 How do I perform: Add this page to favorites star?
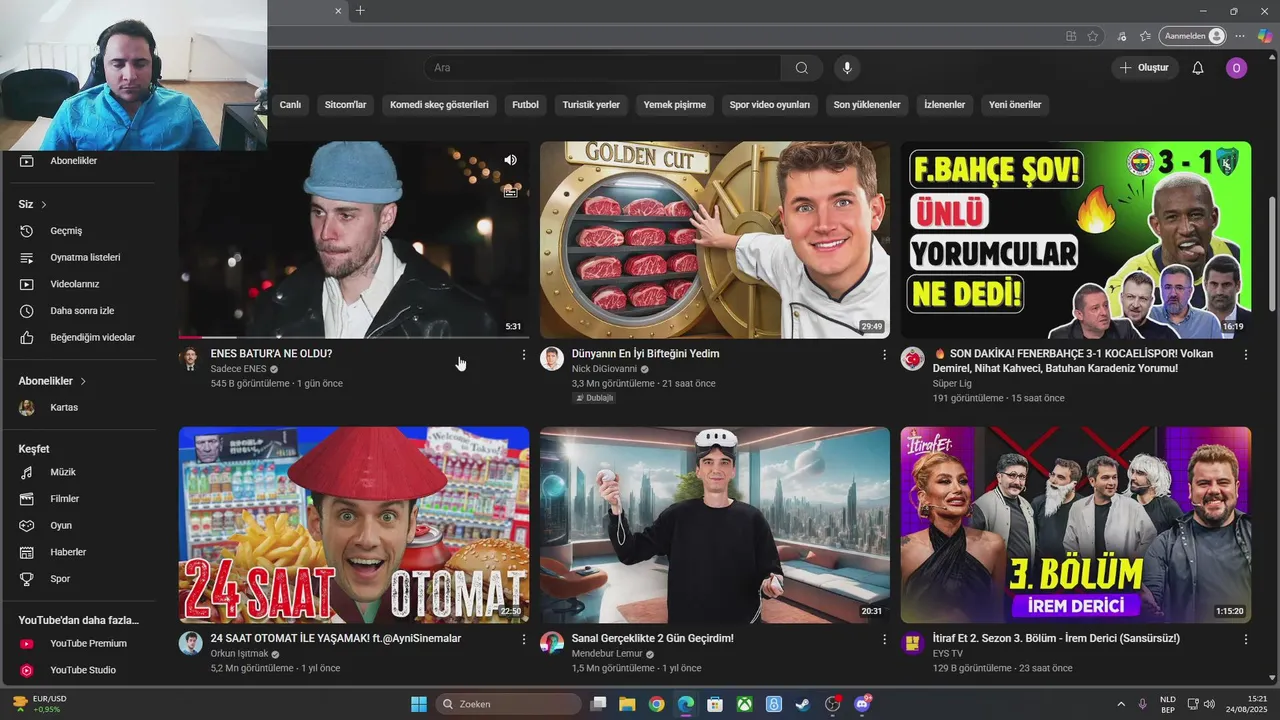click(1093, 36)
